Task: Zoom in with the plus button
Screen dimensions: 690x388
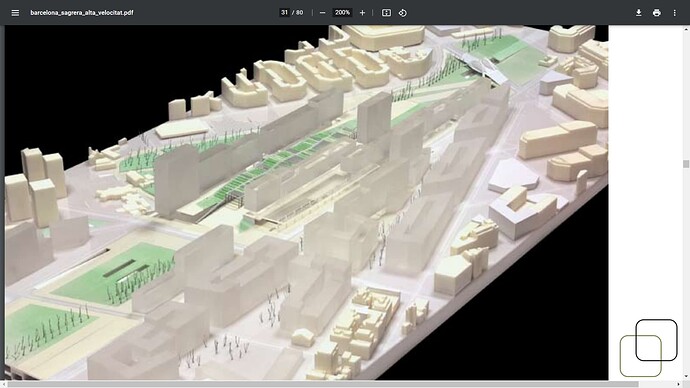Action: [362, 13]
